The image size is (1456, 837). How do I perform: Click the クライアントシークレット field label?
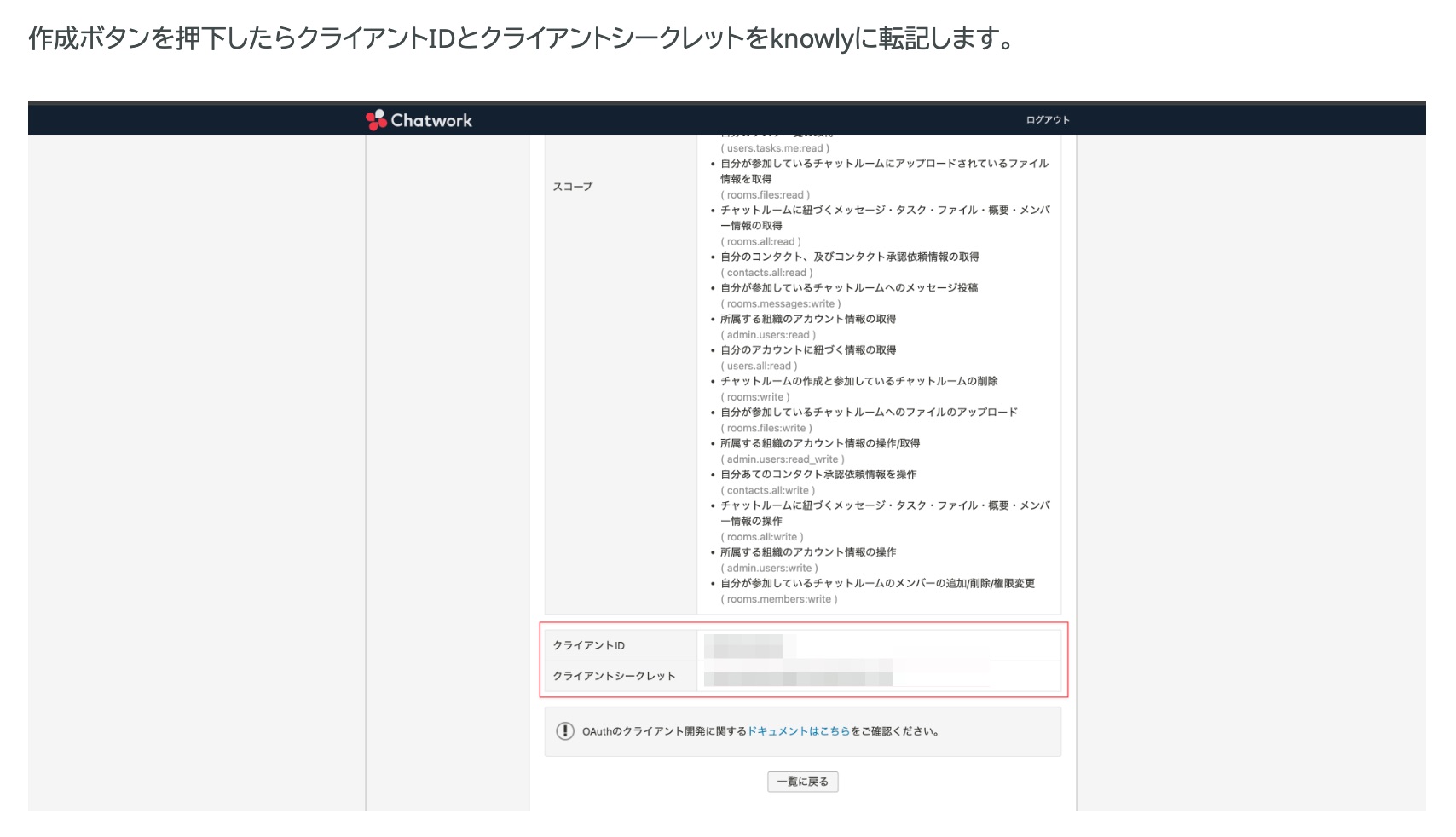tap(615, 676)
